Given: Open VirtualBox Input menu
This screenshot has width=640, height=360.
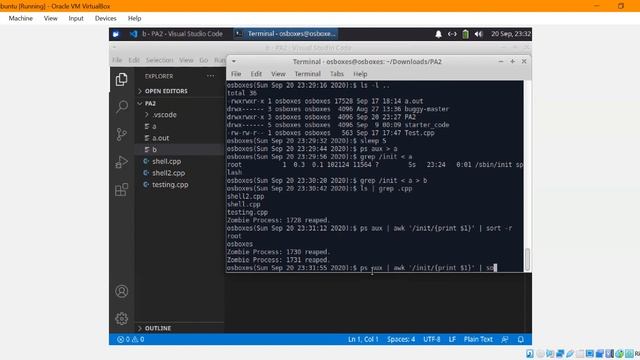Looking at the screenshot, I should pos(76,18).
